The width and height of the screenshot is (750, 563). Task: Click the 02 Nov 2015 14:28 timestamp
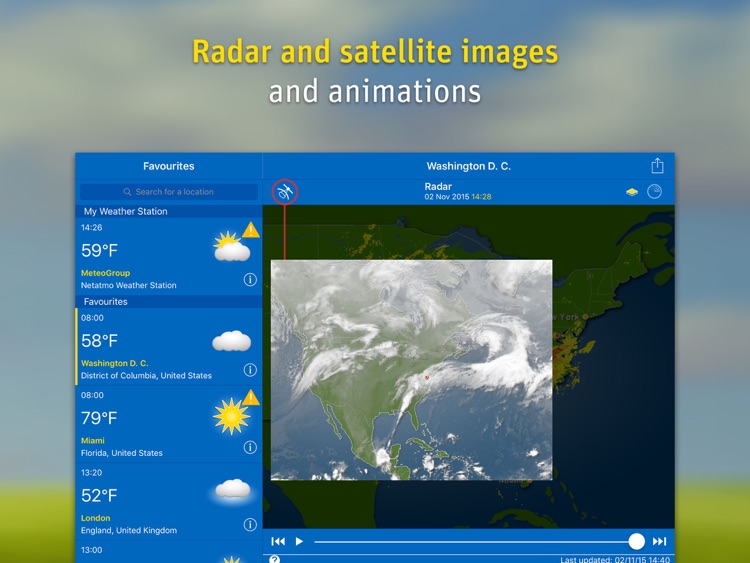[458, 197]
